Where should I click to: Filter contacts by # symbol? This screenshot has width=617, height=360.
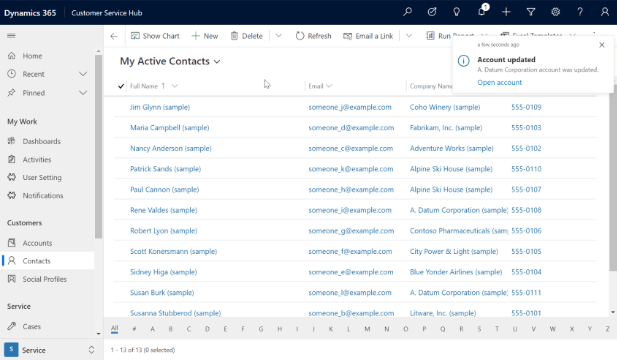(x=134, y=329)
